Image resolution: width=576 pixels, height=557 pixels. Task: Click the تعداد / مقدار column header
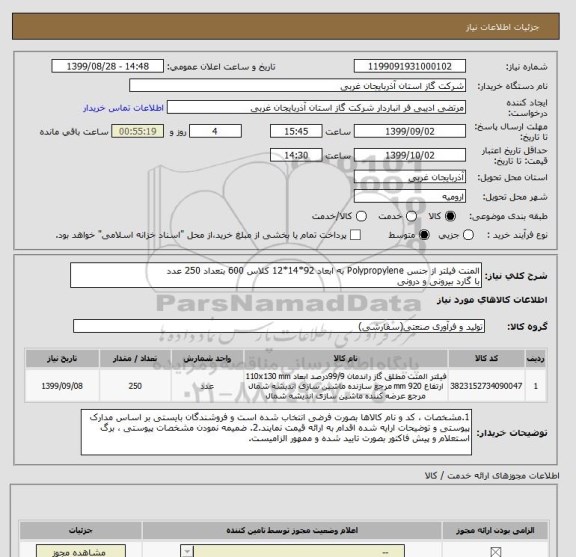tap(135, 359)
